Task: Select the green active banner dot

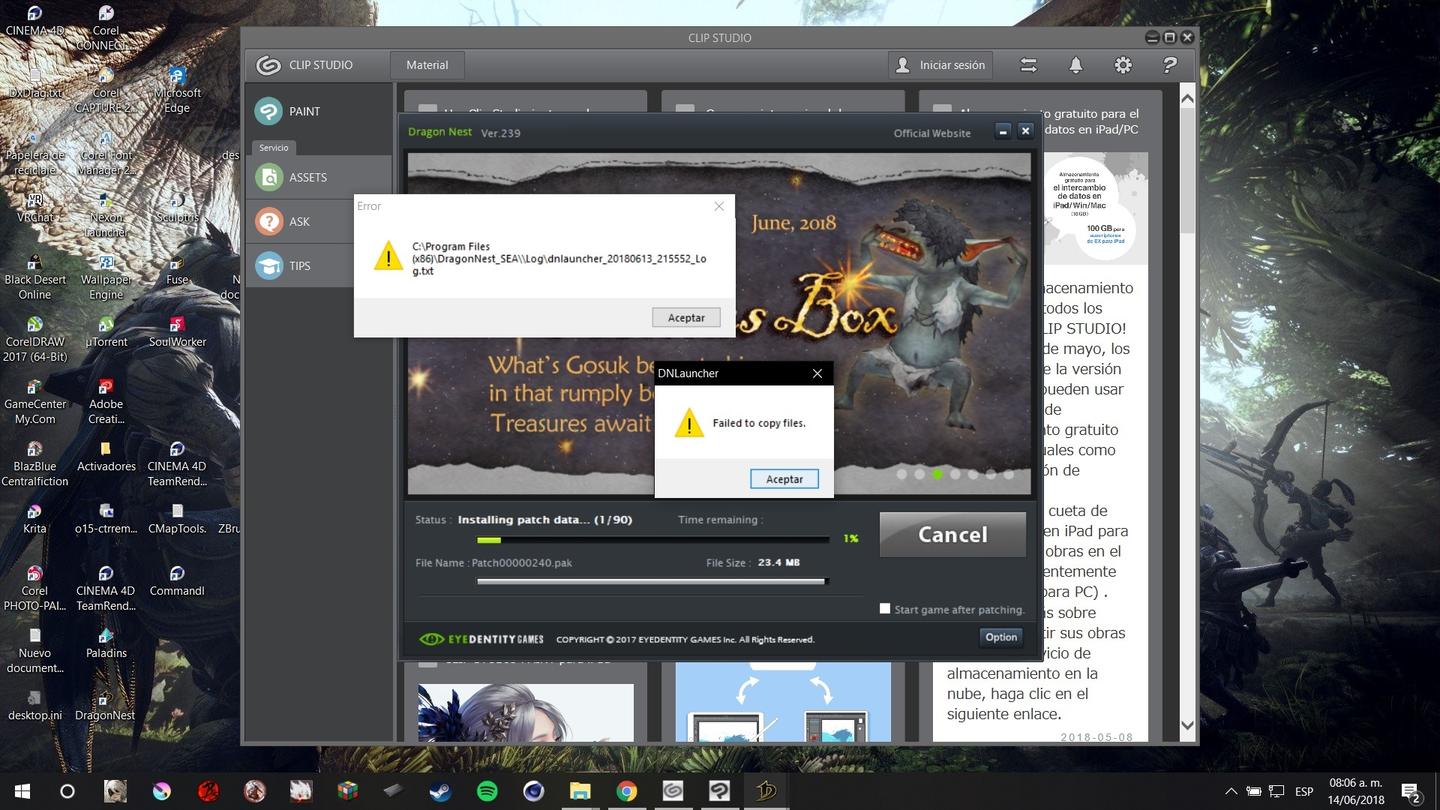Action: pos(937,474)
